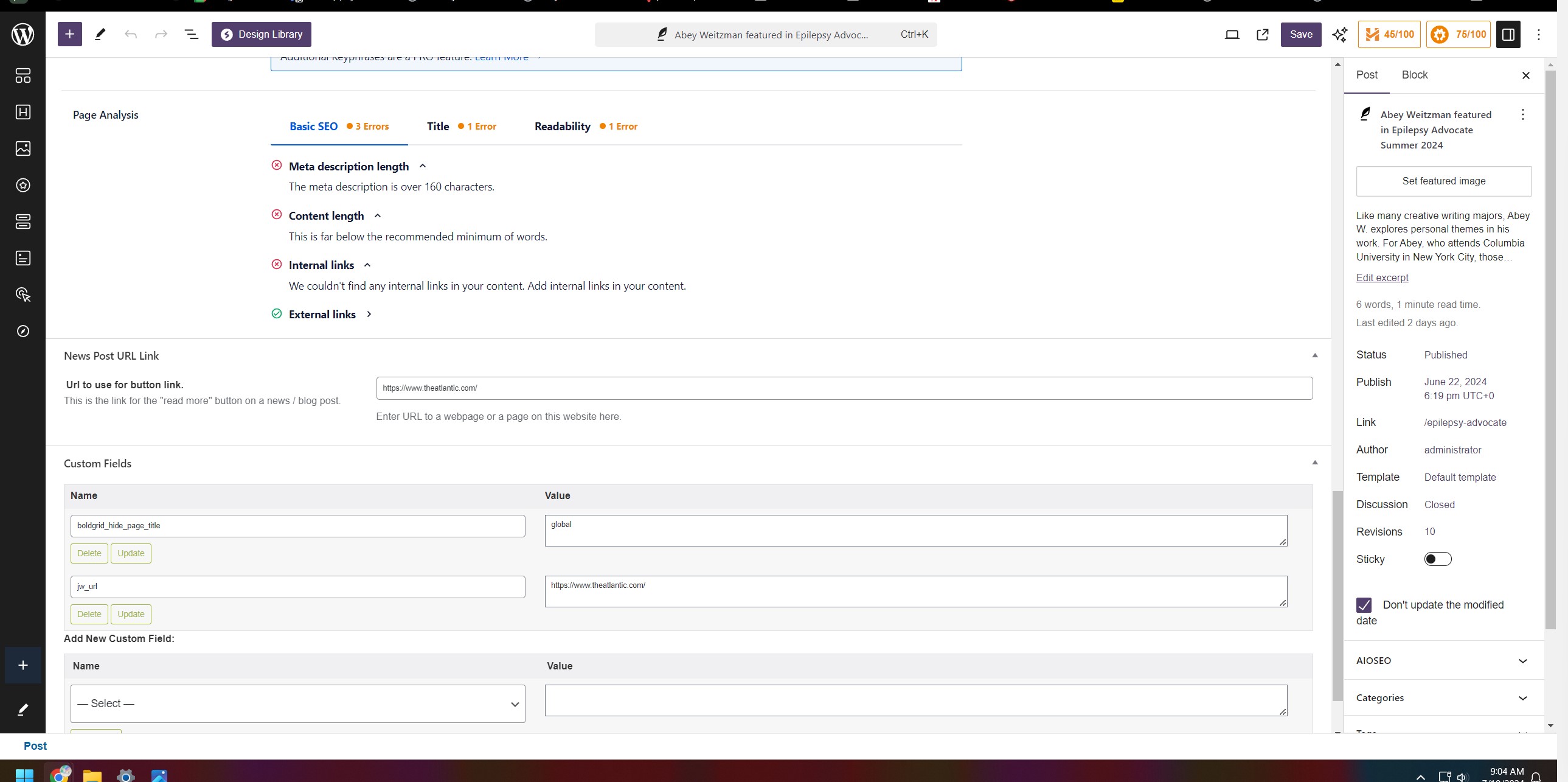
Task: Open the Select custom field name dropdown
Action: pyautogui.click(x=297, y=703)
